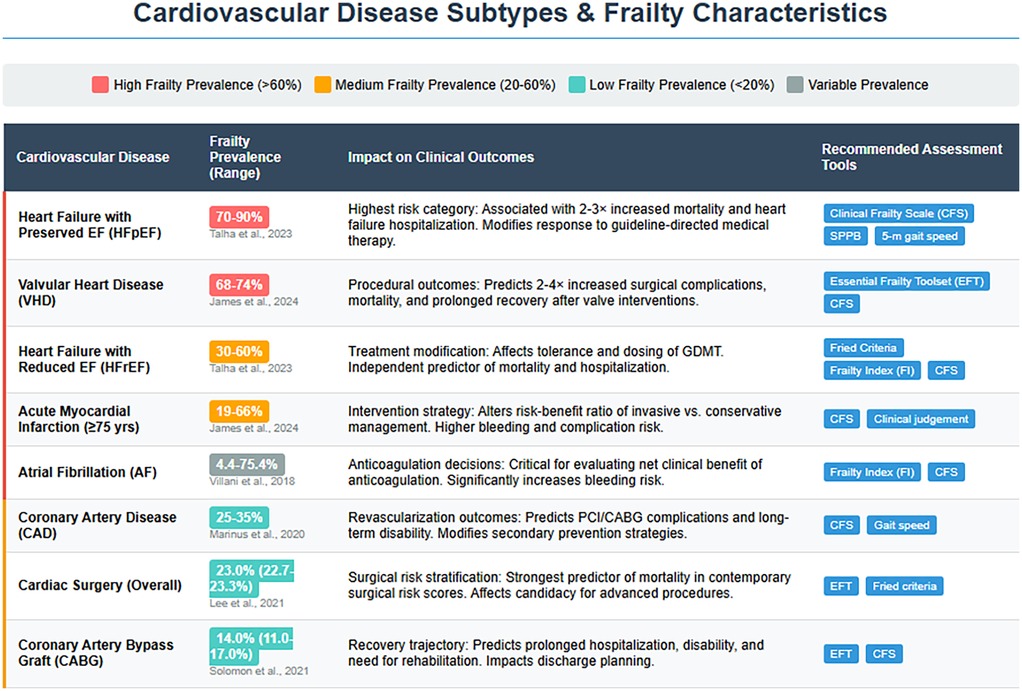
Task: Click the red High Frailty Prevalence swatch
Action: coord(100,85)
